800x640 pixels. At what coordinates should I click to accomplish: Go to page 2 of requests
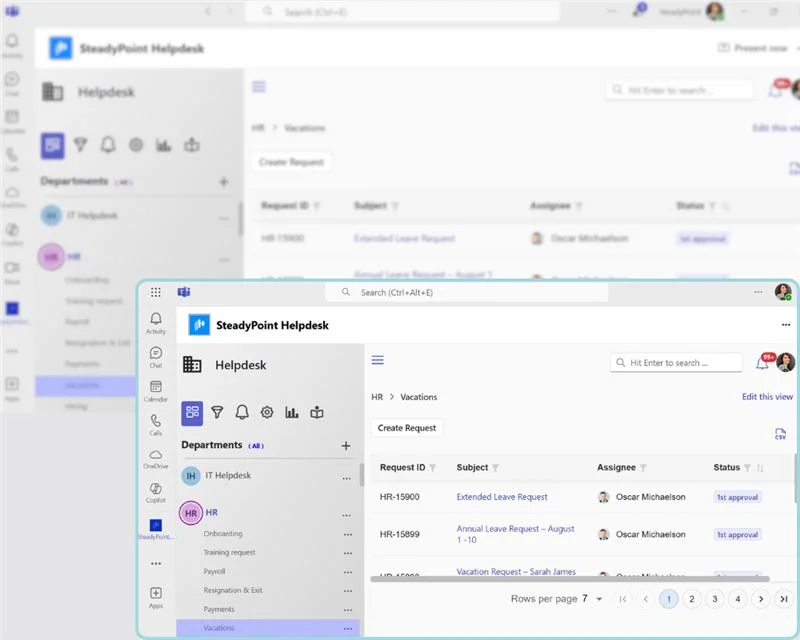point(692,599)
